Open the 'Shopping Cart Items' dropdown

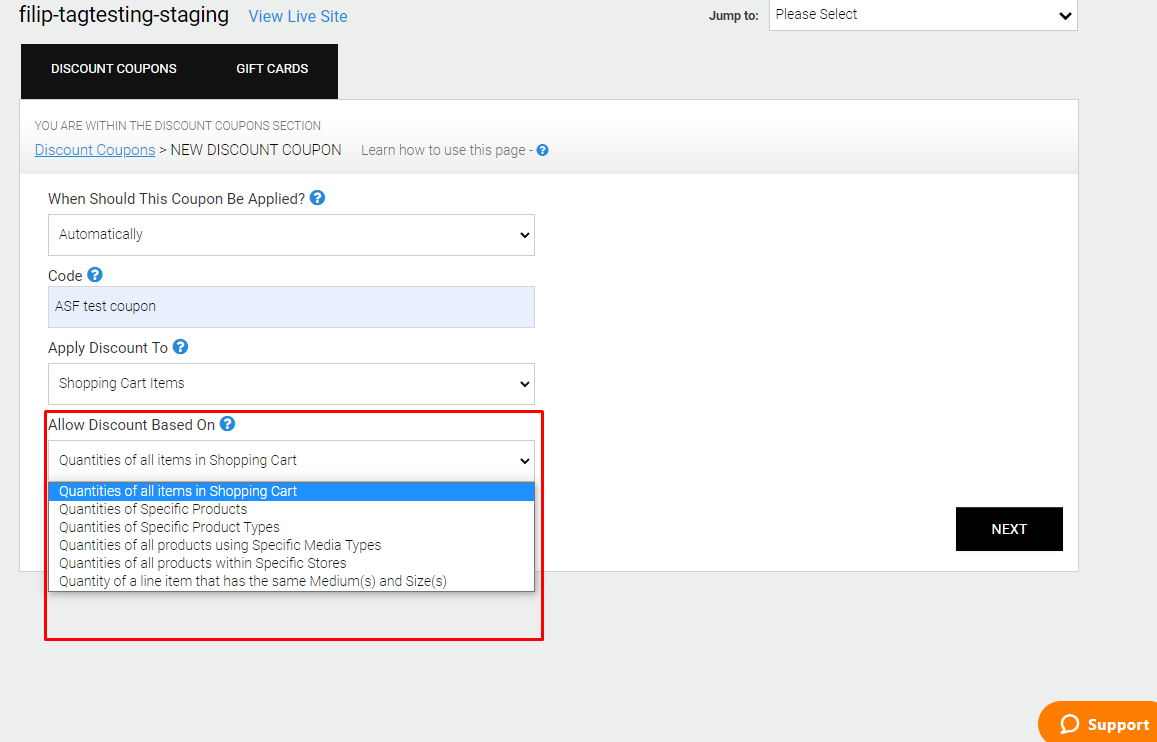291,384
